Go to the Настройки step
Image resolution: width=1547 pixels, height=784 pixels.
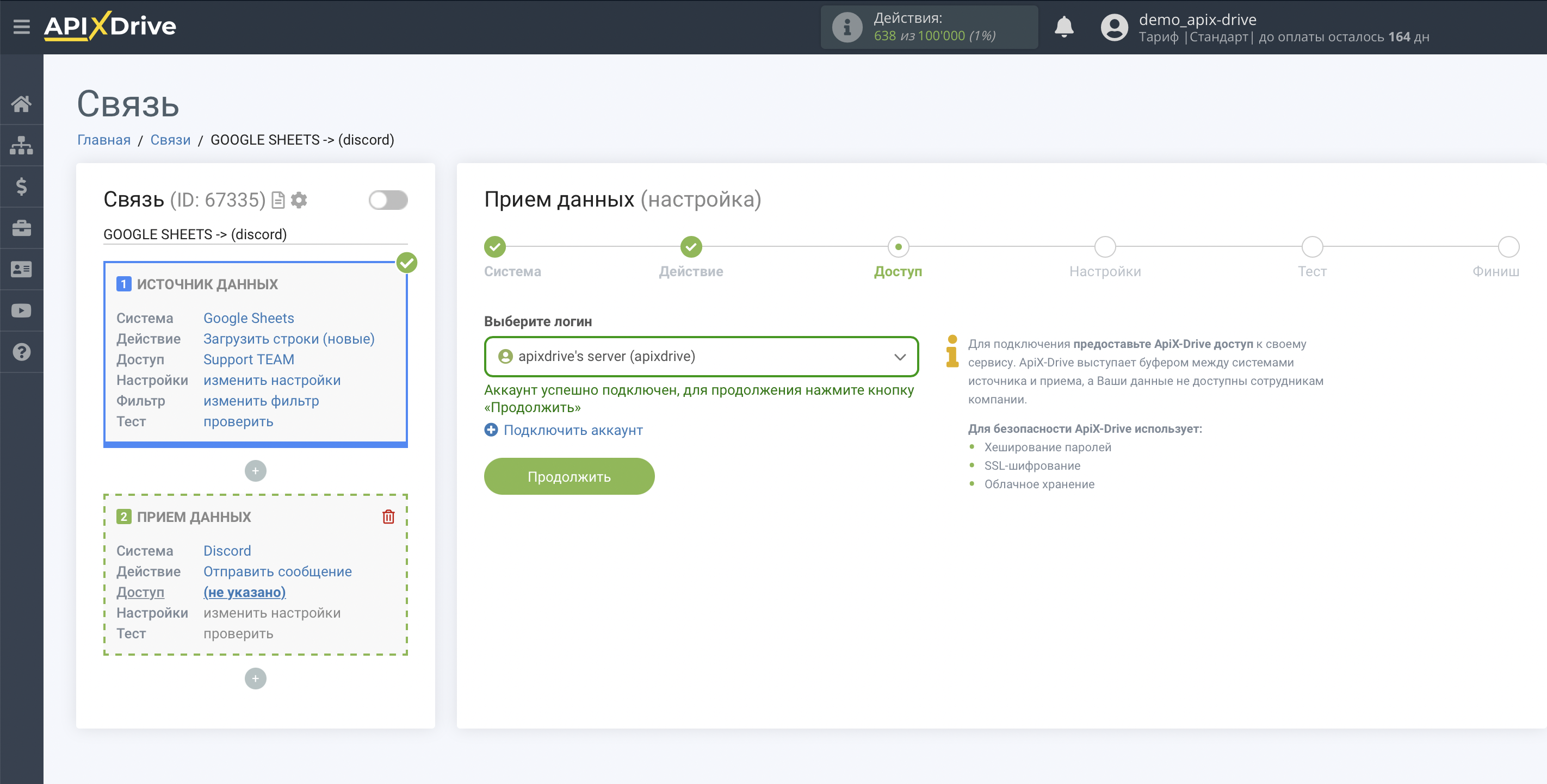pyautogui.click(x=1105, y=247)
